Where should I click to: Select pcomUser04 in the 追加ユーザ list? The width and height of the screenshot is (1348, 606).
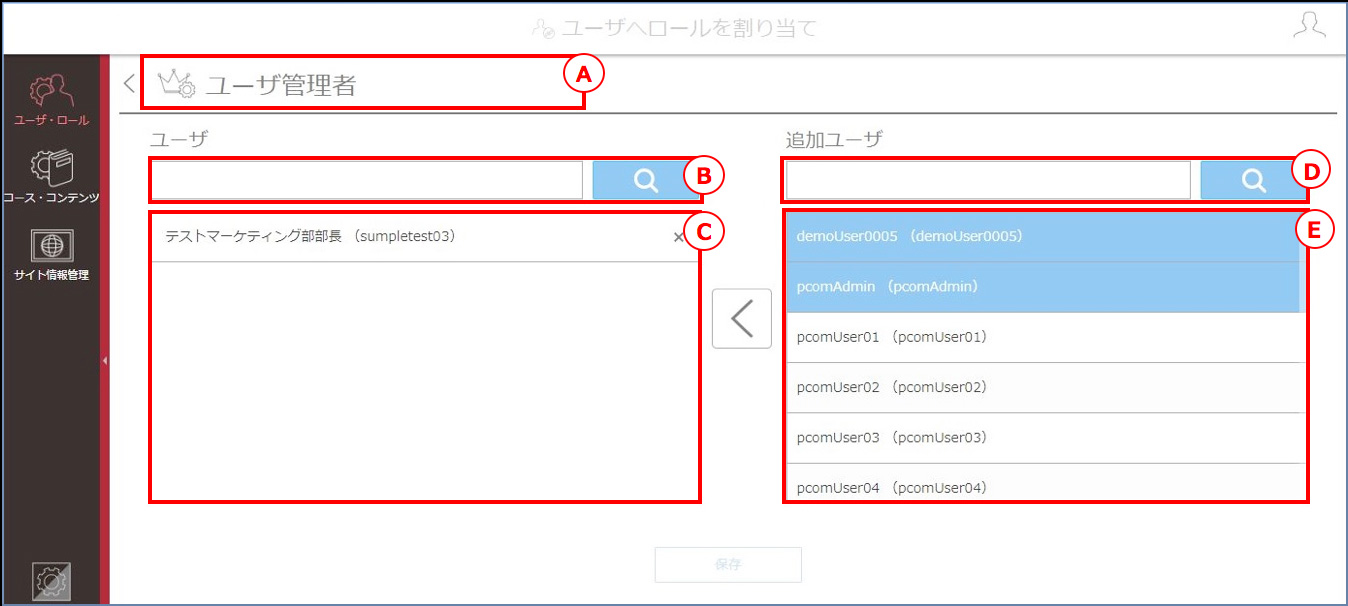point(1042,482)
